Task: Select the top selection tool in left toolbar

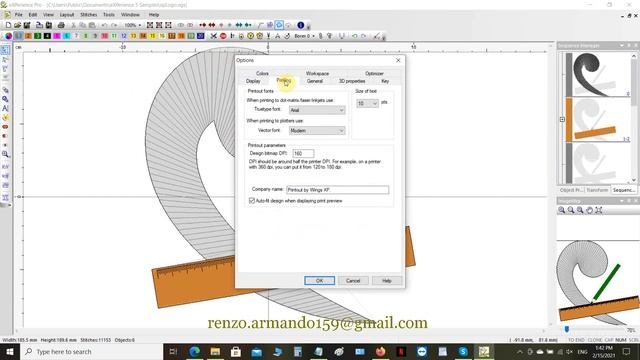Action: click(5, 50)
